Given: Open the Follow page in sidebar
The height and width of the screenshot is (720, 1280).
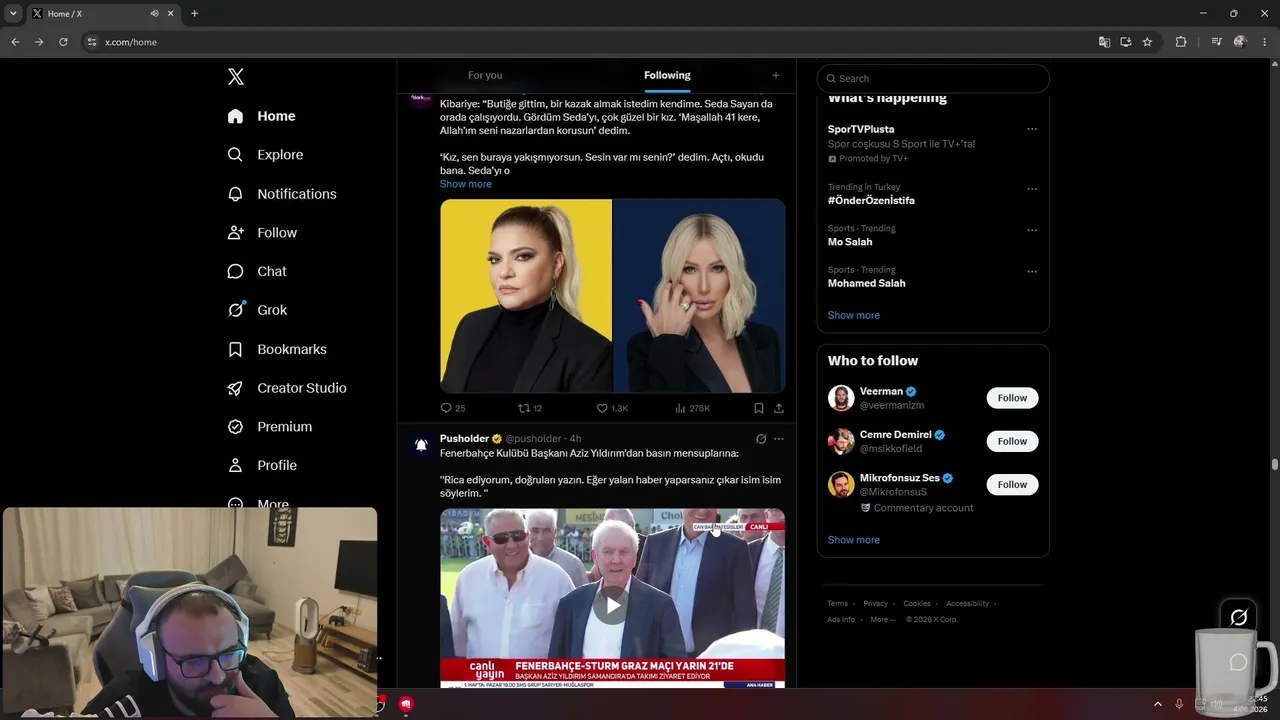Looking at the screenshot, I should (x=262, y=233).
